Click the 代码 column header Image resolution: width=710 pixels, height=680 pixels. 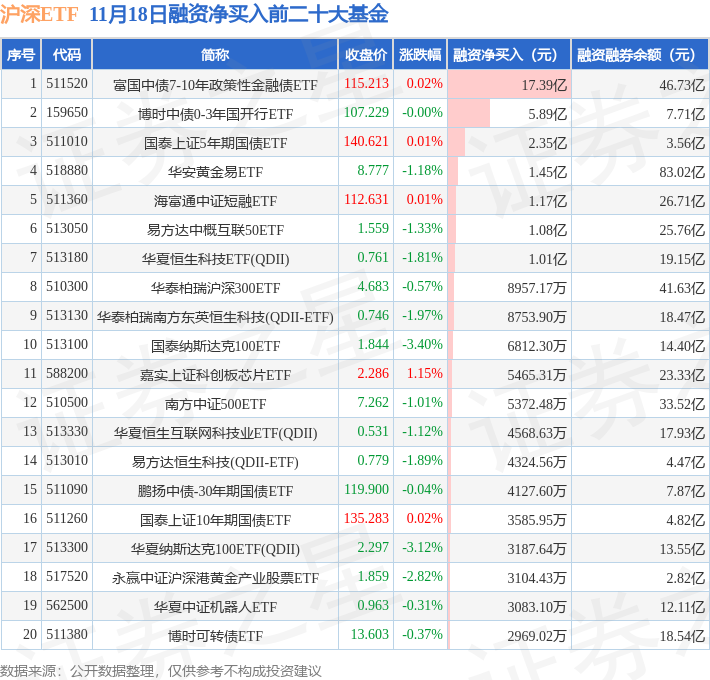point(67,55)
